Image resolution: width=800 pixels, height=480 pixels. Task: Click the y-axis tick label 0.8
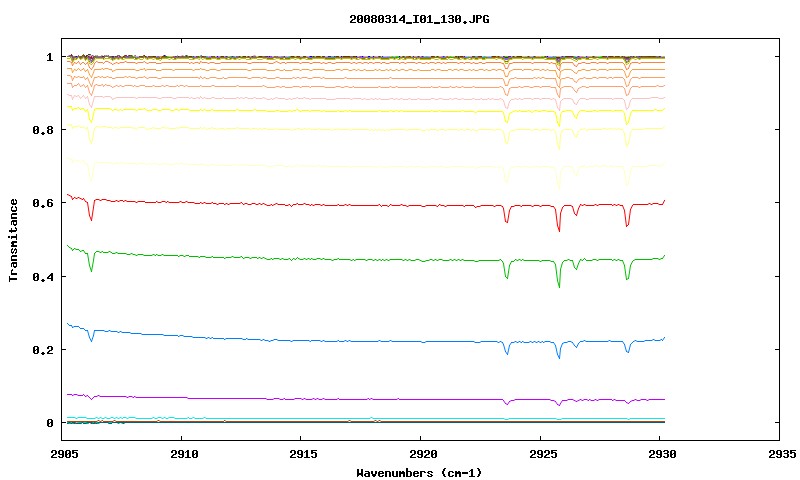coord(43,130)
